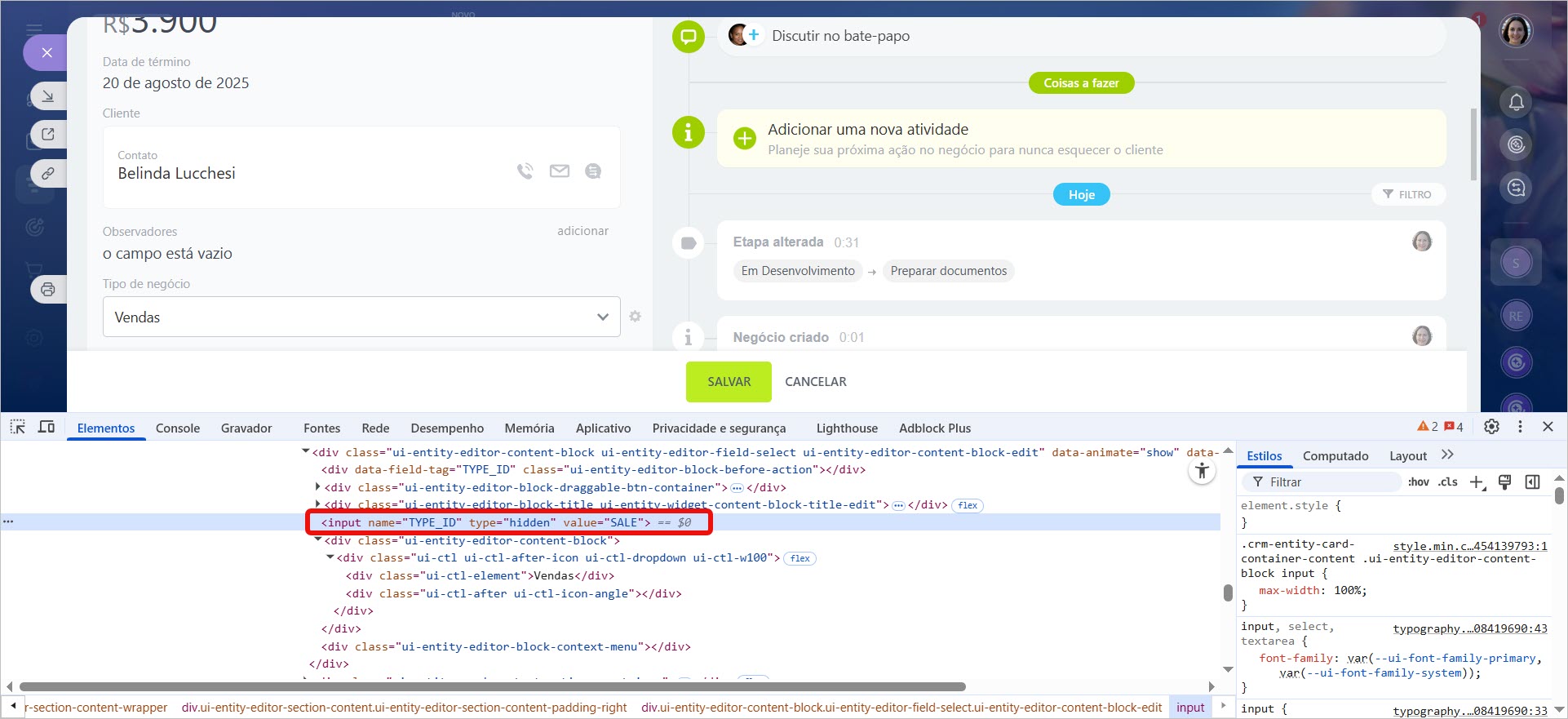This screenshot has width=1568, height=719.
Task: Open the Vendas deal type dropdown
Action: (x=361, y=317)
